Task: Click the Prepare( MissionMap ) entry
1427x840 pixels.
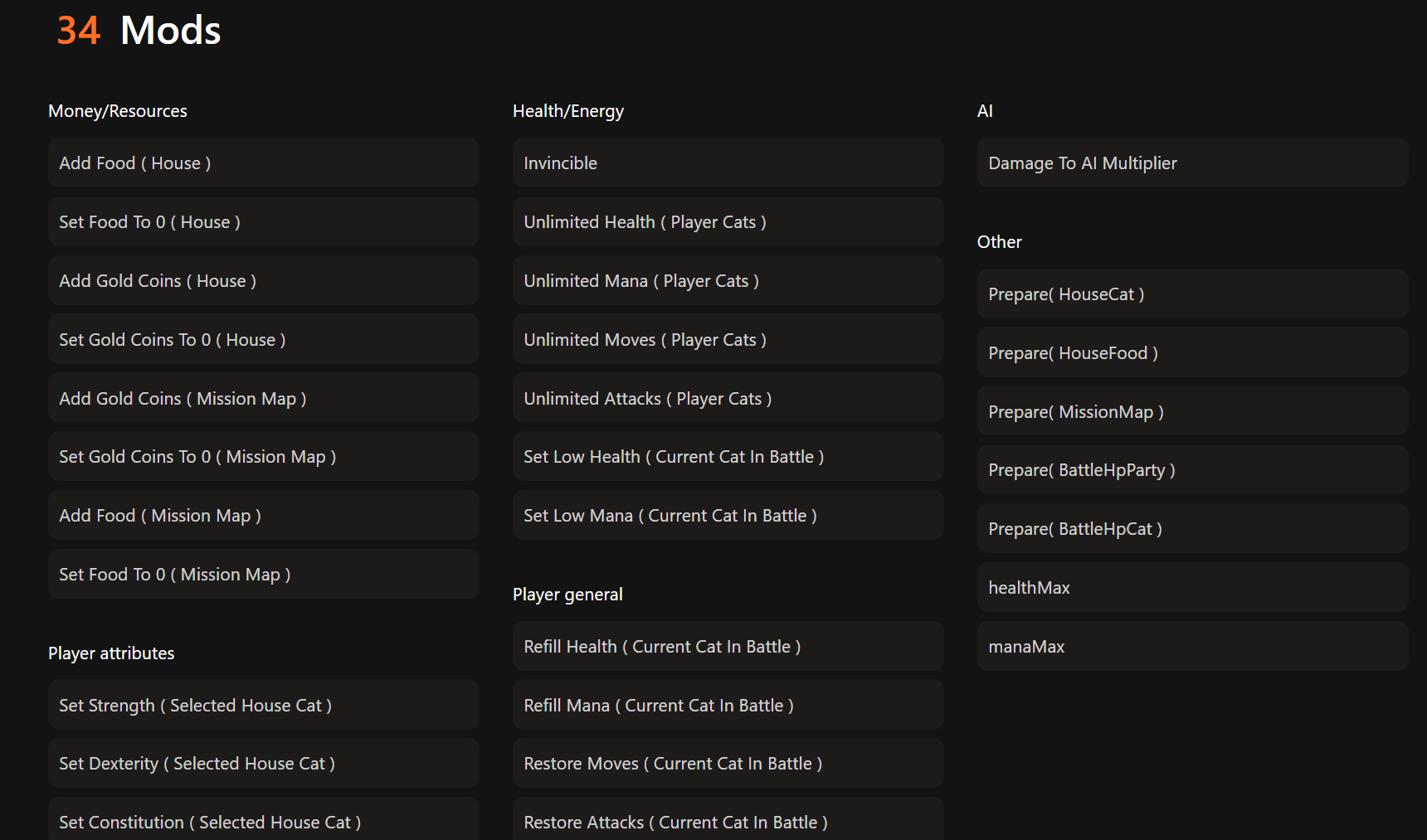Action: (1191, 412)
